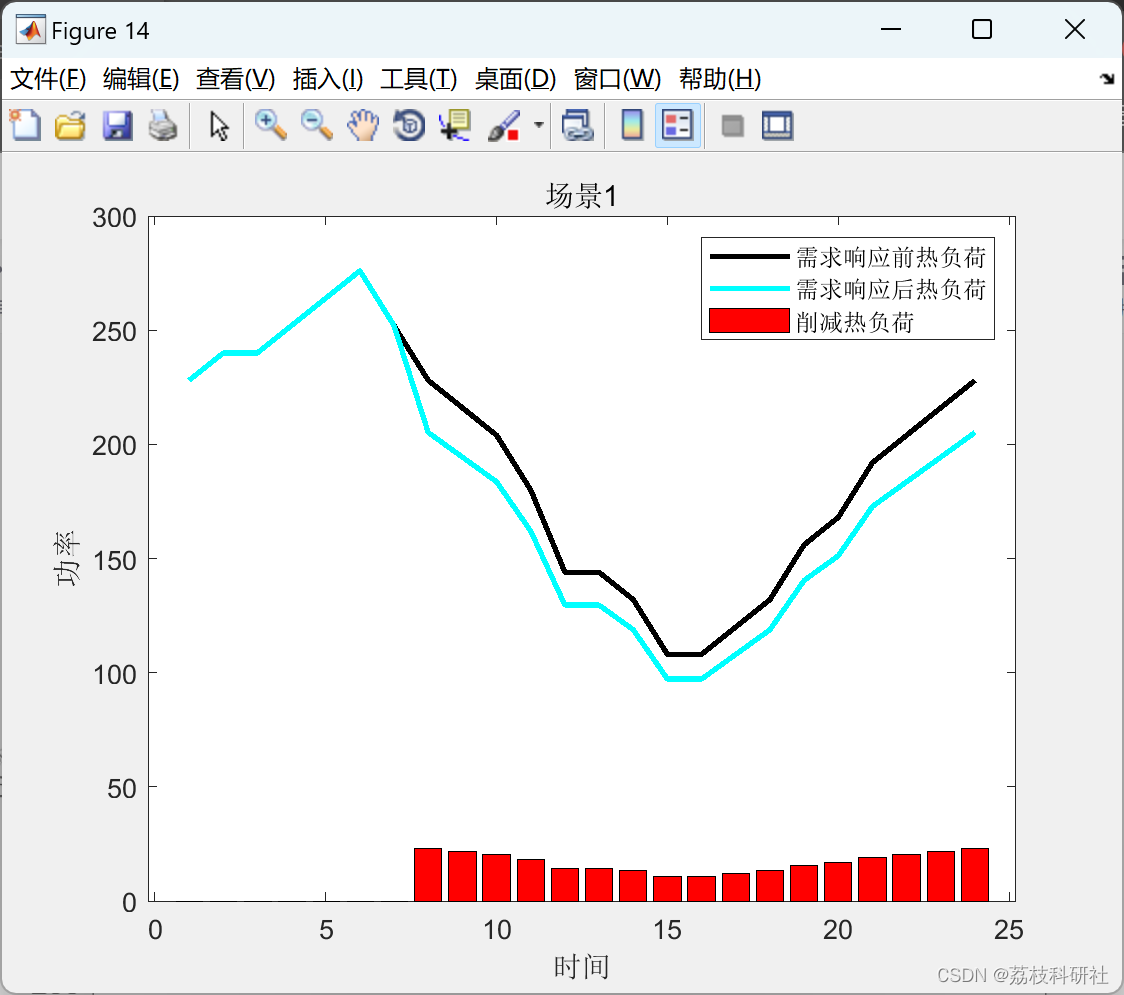Click the Show Plot Tools button
1124x995 pixels.
point(777,125)
